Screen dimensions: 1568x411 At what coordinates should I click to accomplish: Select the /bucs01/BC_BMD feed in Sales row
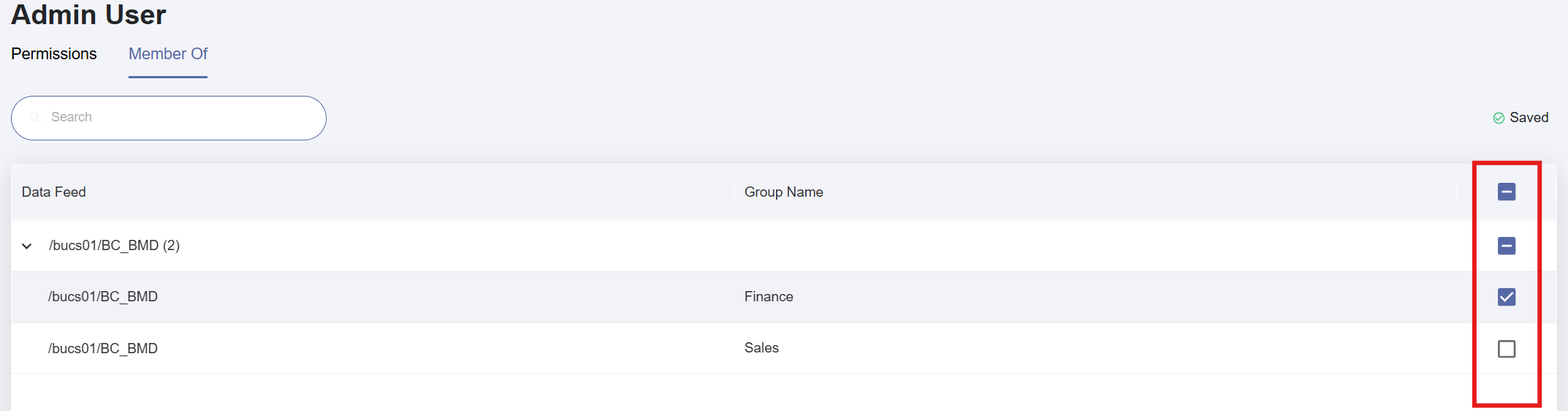point(103,348)
